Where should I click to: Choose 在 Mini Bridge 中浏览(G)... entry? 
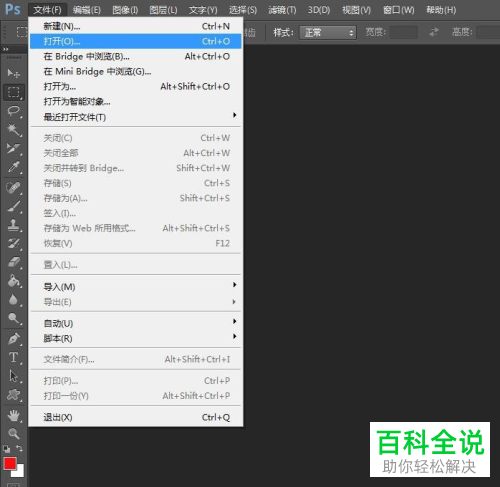point(135,71)
